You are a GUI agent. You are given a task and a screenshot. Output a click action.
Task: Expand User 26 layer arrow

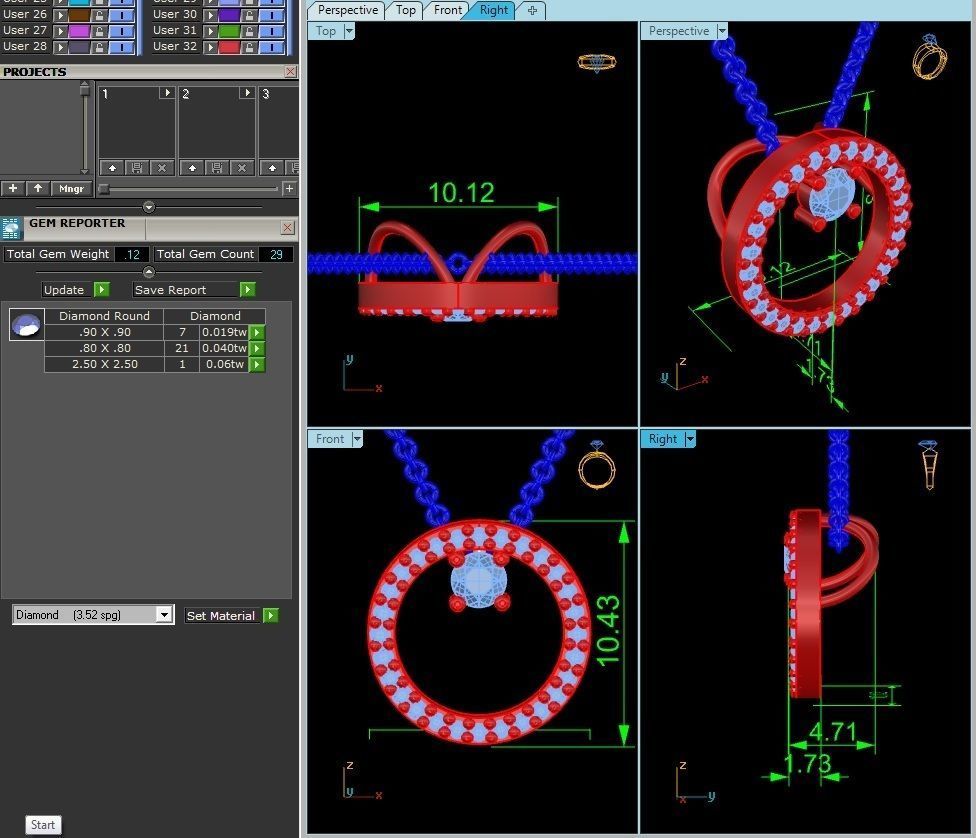click(x=60, y=14)
